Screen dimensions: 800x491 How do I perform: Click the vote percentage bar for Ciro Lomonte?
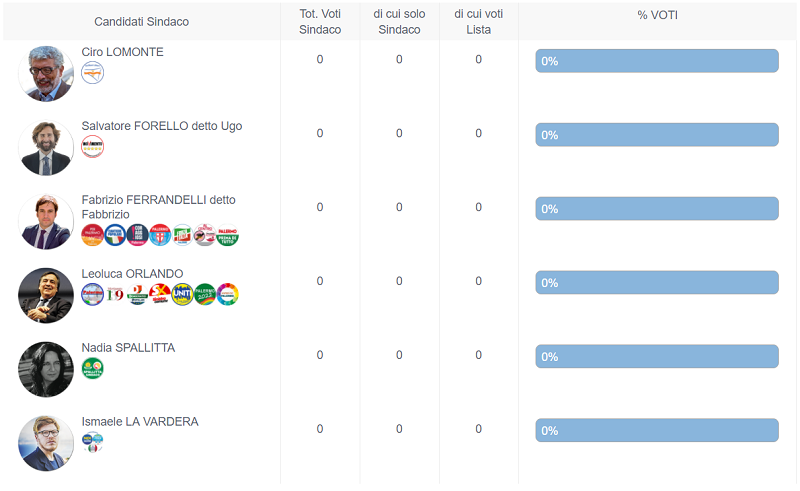click(x=656, y=61)
